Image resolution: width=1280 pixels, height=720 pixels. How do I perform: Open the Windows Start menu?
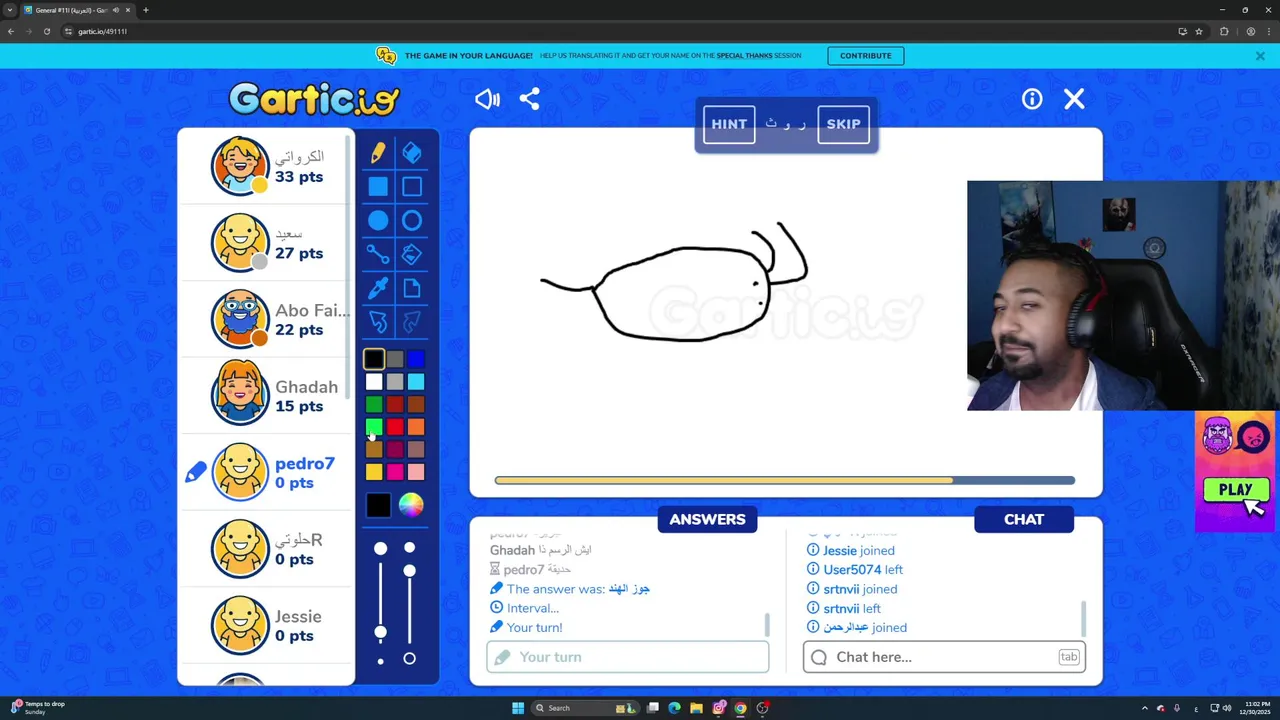(x=518, y=708)
